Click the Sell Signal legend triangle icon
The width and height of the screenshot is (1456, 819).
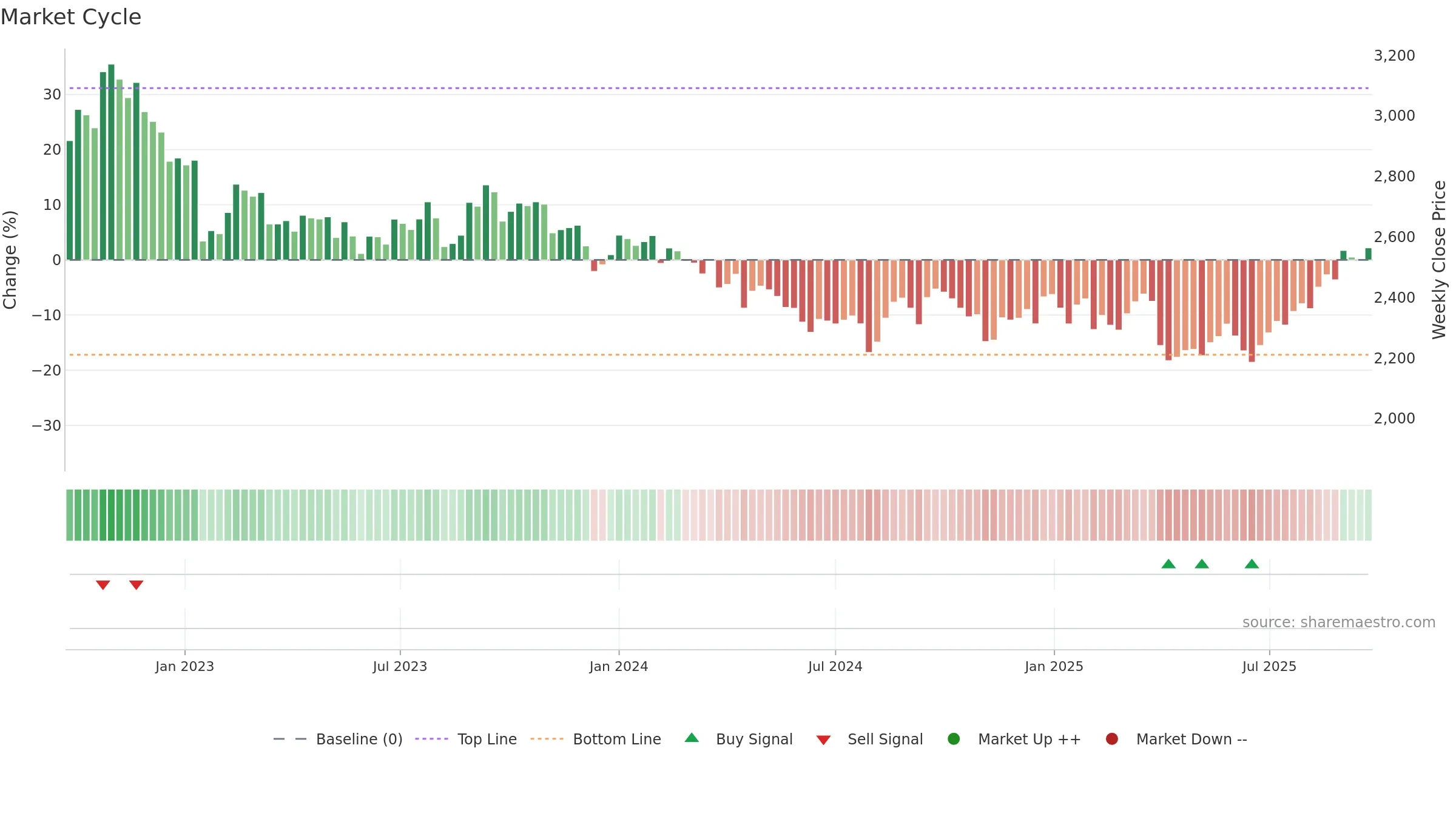(x=823, y=740)
